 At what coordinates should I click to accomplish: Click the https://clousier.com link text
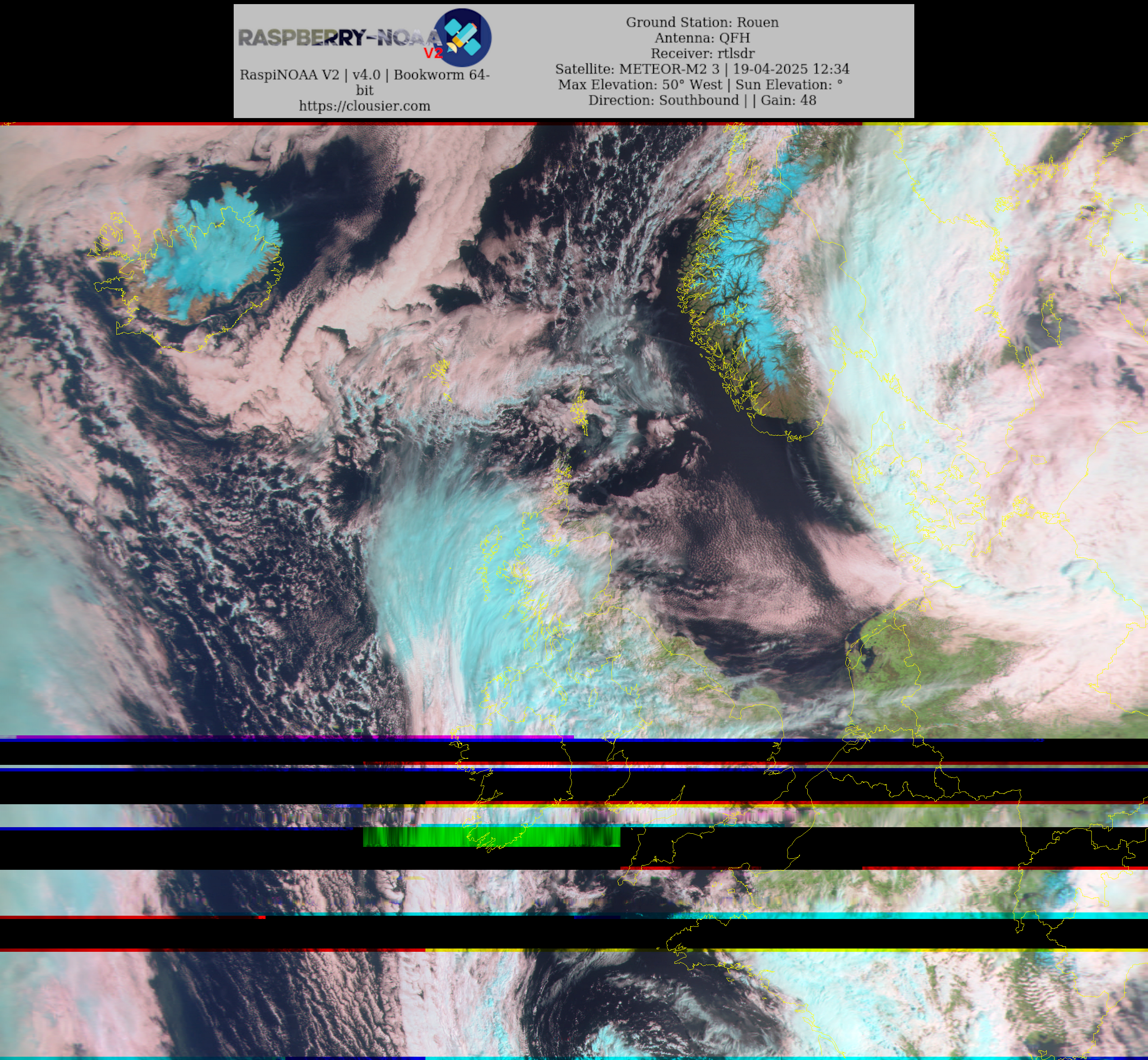point(364,106)
